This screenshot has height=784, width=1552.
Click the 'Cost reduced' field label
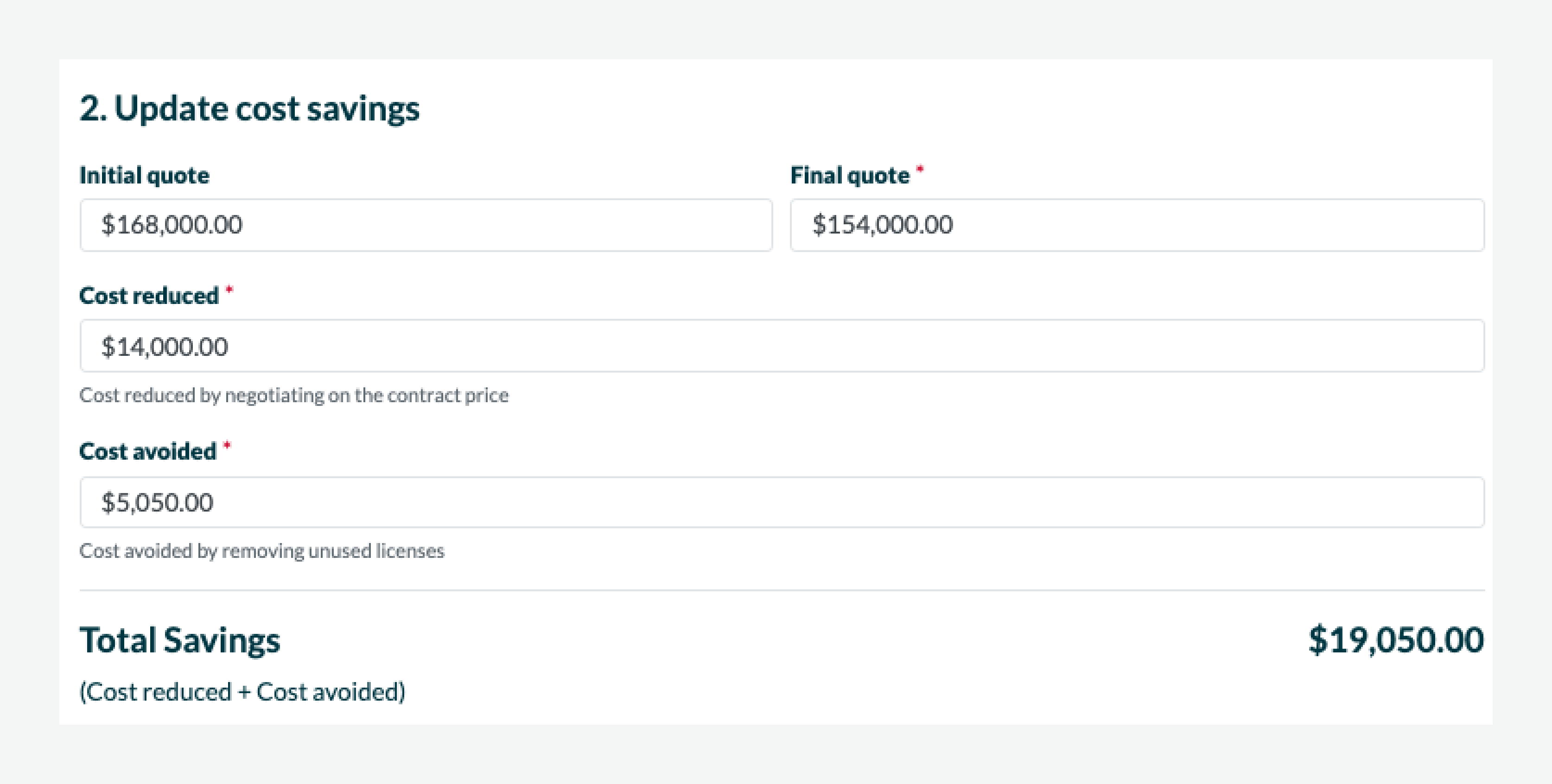pos(149,296)
